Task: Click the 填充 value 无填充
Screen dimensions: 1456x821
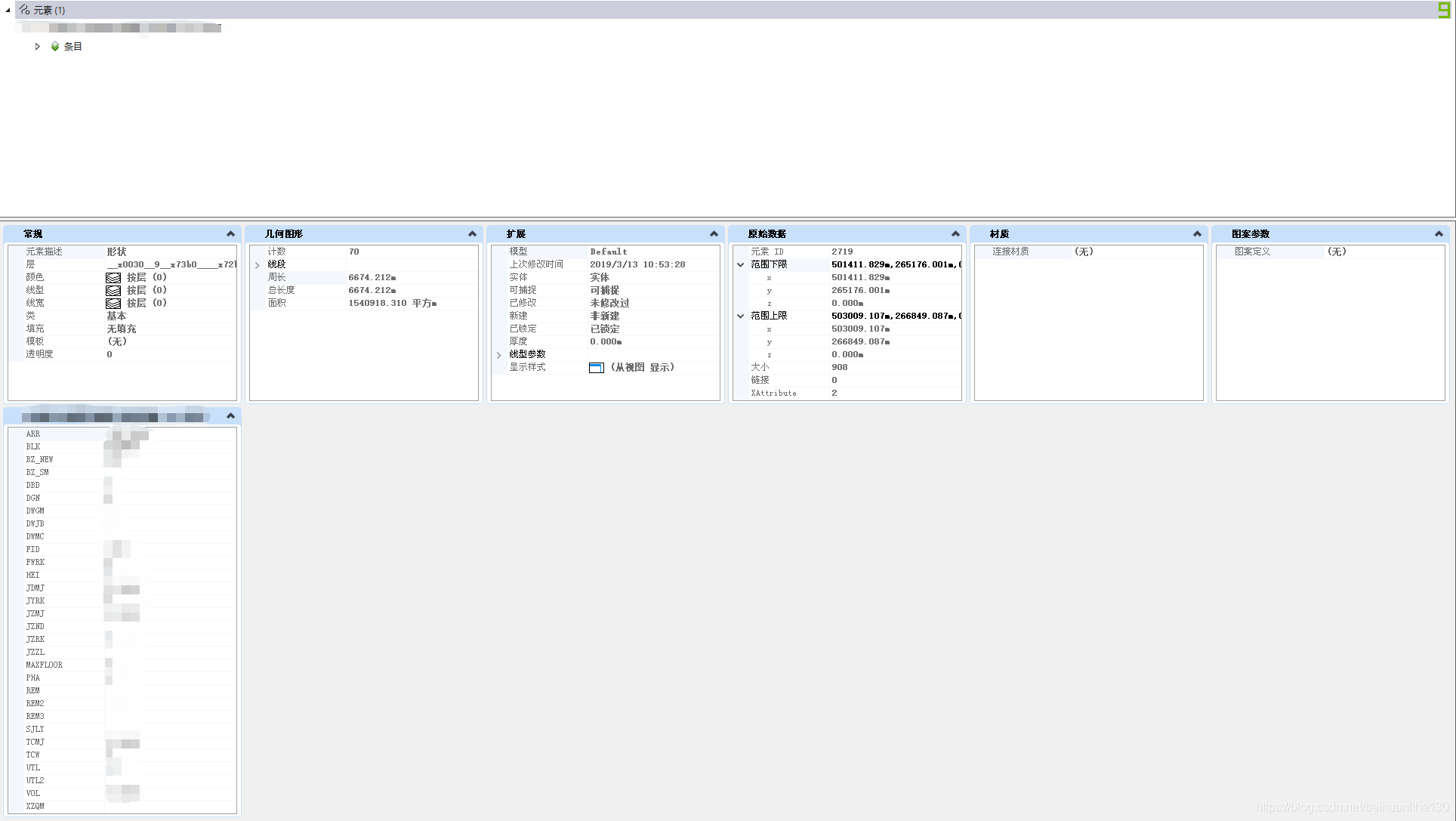Action: point(122,329)
